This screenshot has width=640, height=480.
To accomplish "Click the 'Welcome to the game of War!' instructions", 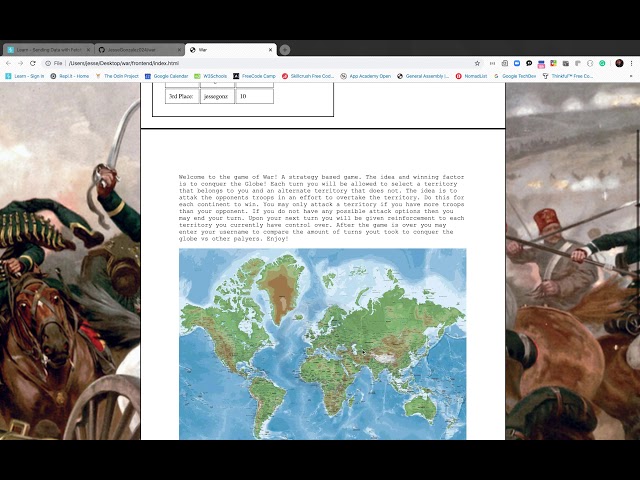I will click(322, 208).
